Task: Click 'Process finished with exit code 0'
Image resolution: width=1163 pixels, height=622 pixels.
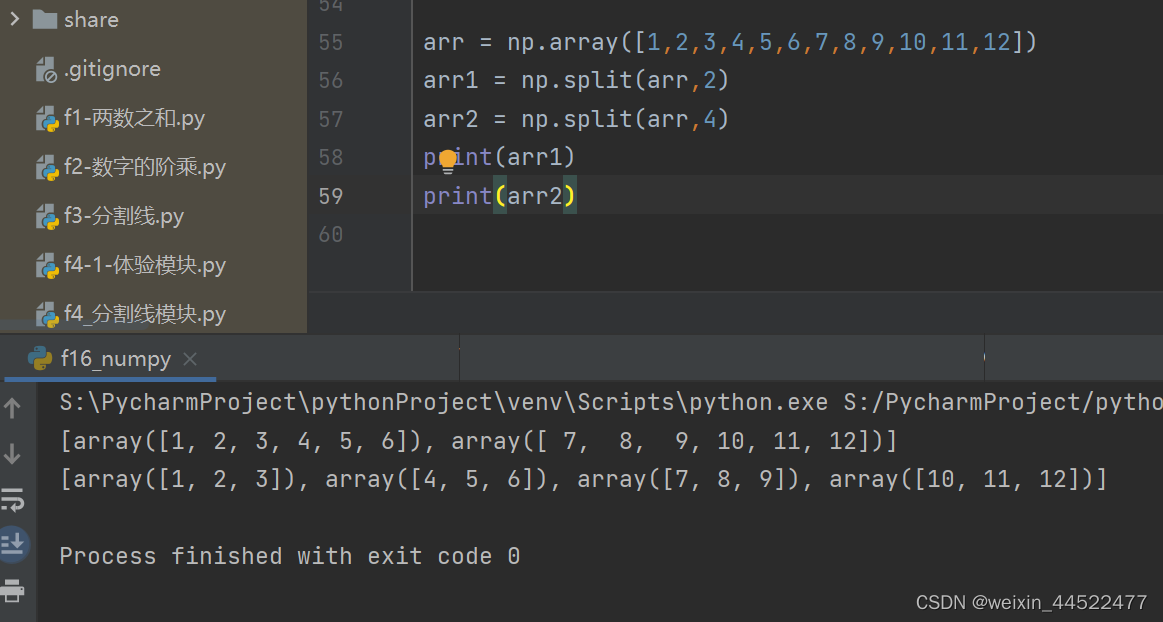Action: [290, 557]
